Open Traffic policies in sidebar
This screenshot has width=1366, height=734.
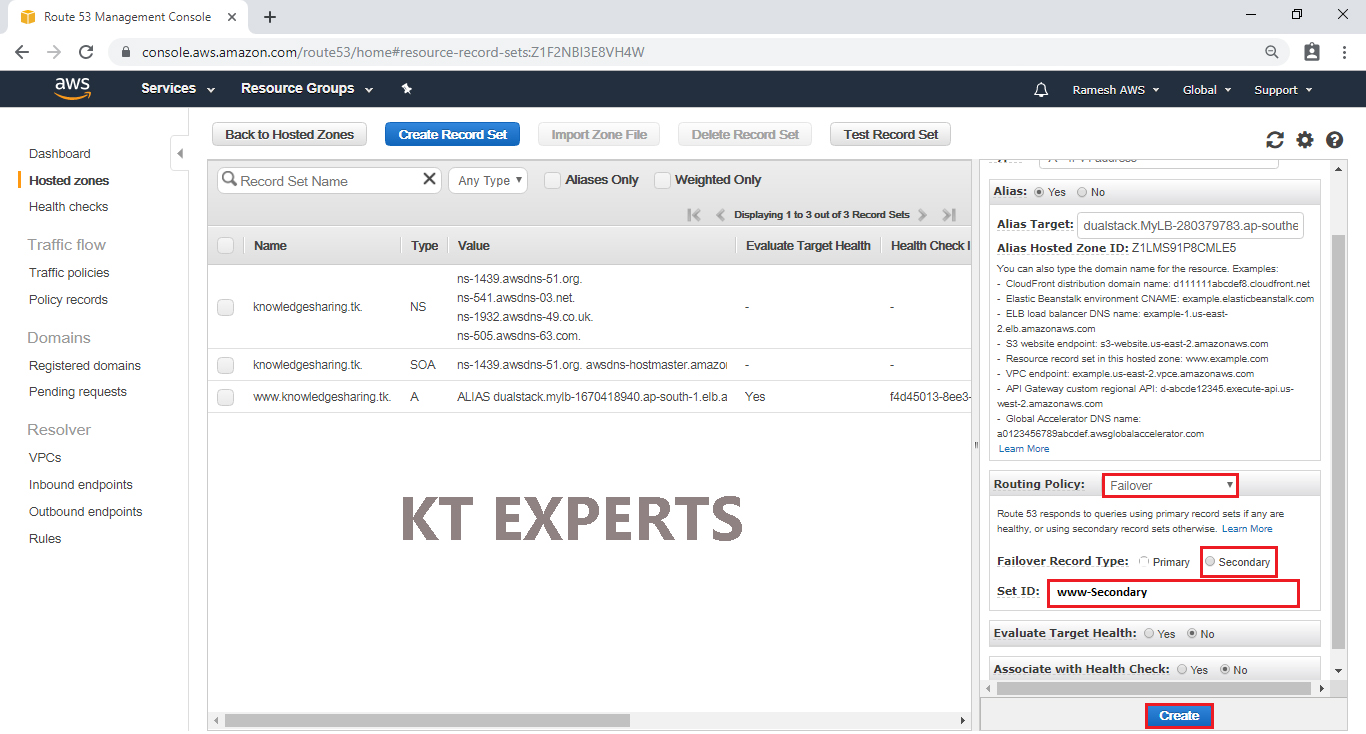69,273
